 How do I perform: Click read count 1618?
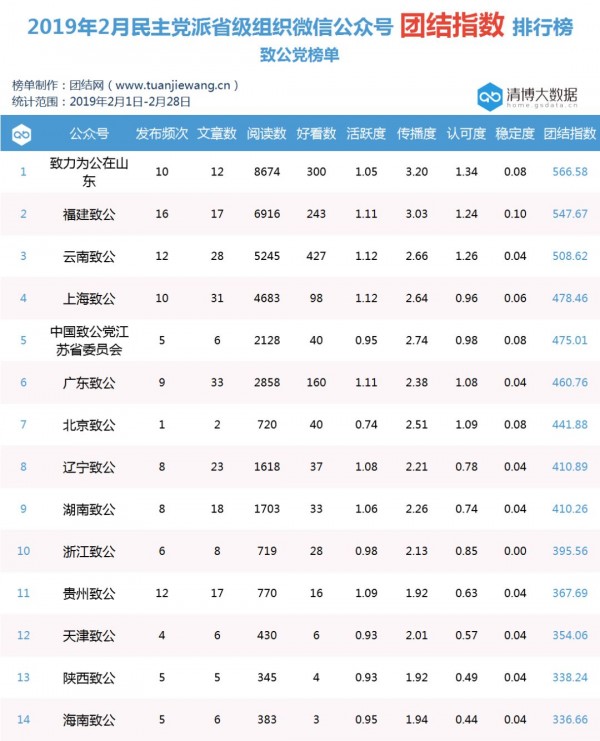pyautogui.click(x=267, y=466)
